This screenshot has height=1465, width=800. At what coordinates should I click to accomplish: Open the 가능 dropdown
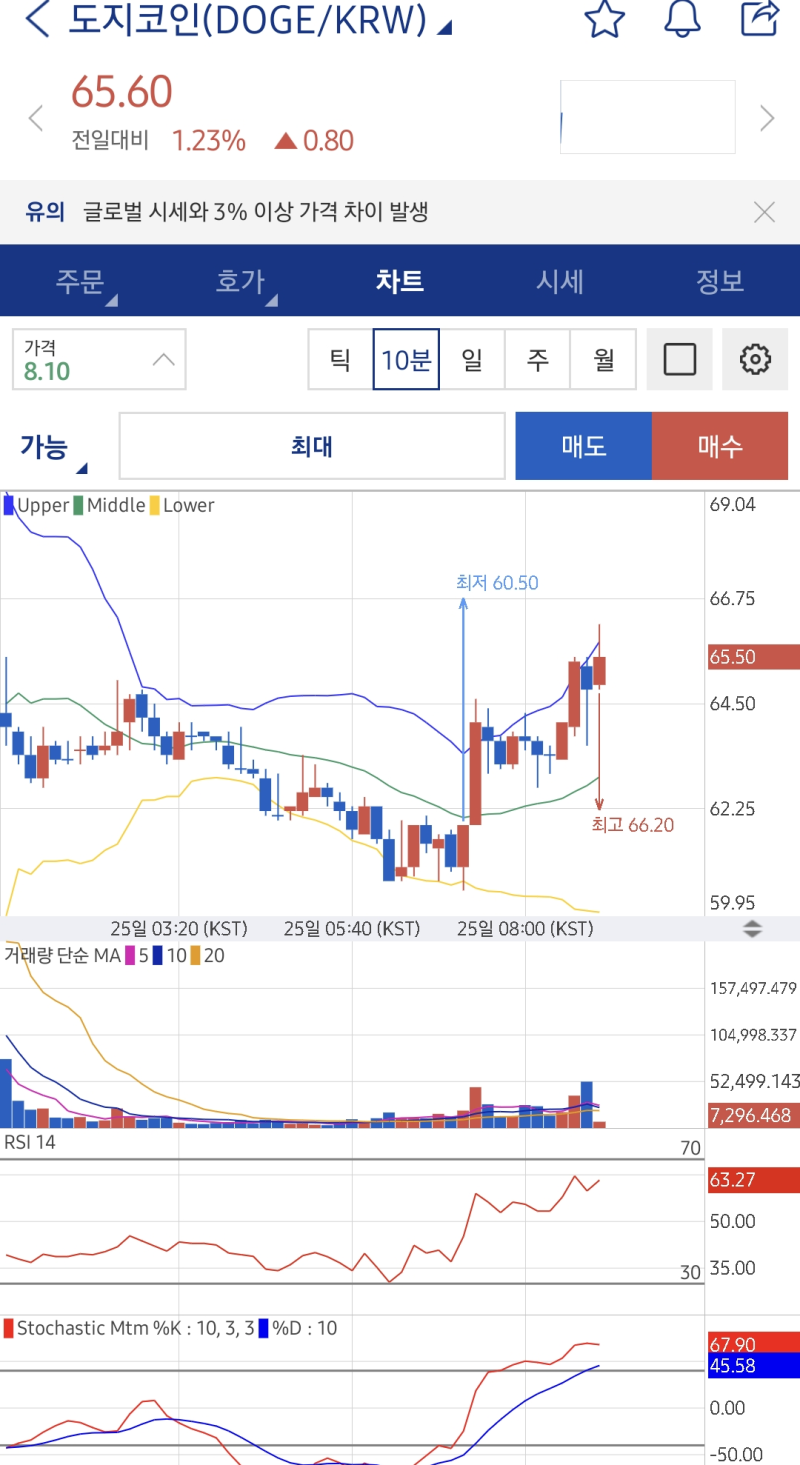tap(52, 447)
